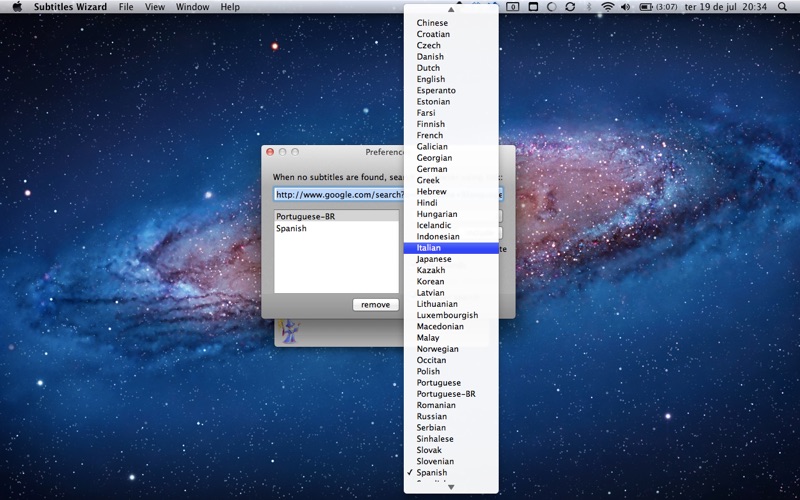
Task: Choose Indonesian from the language menu
Action: click(x=451, y=236)
